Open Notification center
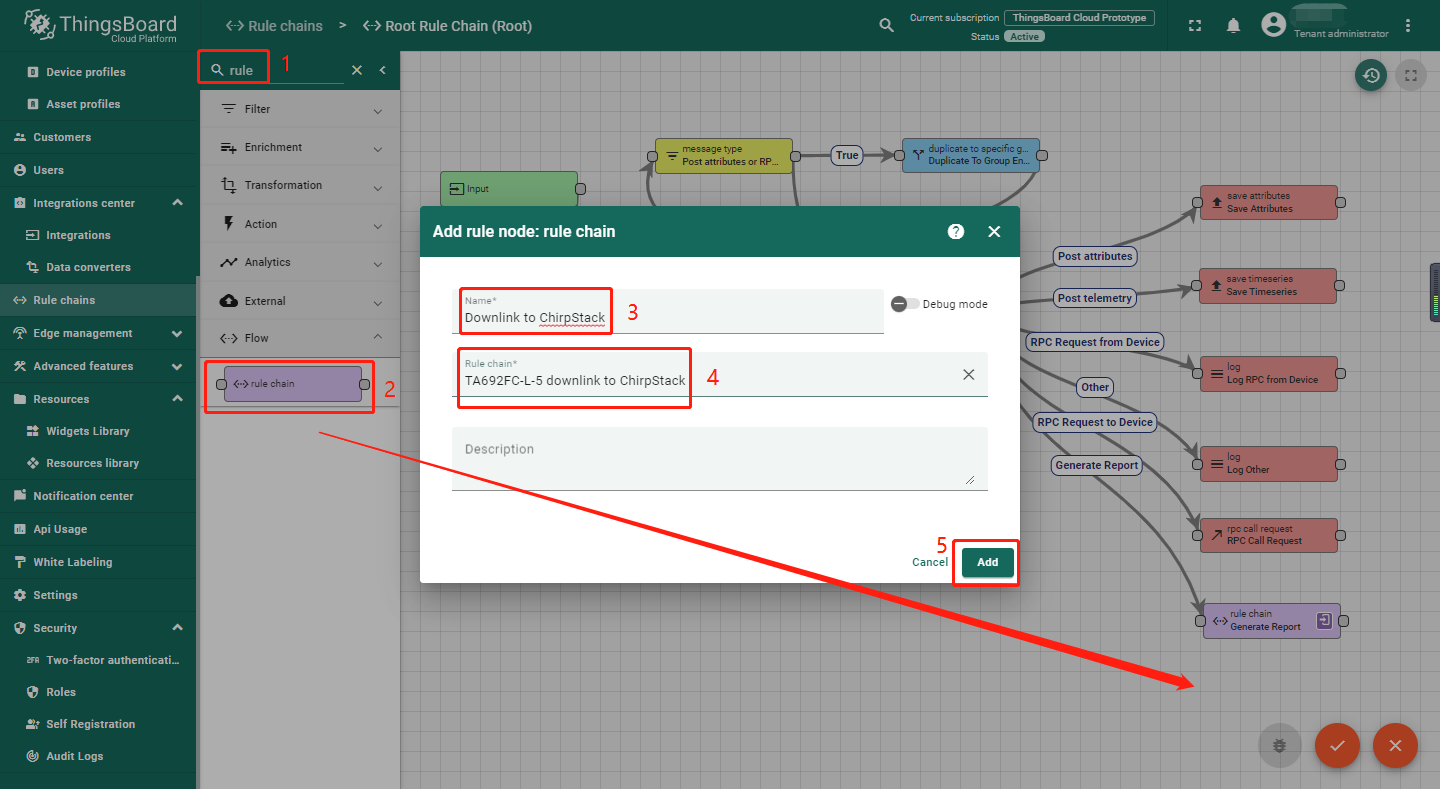The height and width of the screenshot is (789, 1440). [x=98, y=496]
